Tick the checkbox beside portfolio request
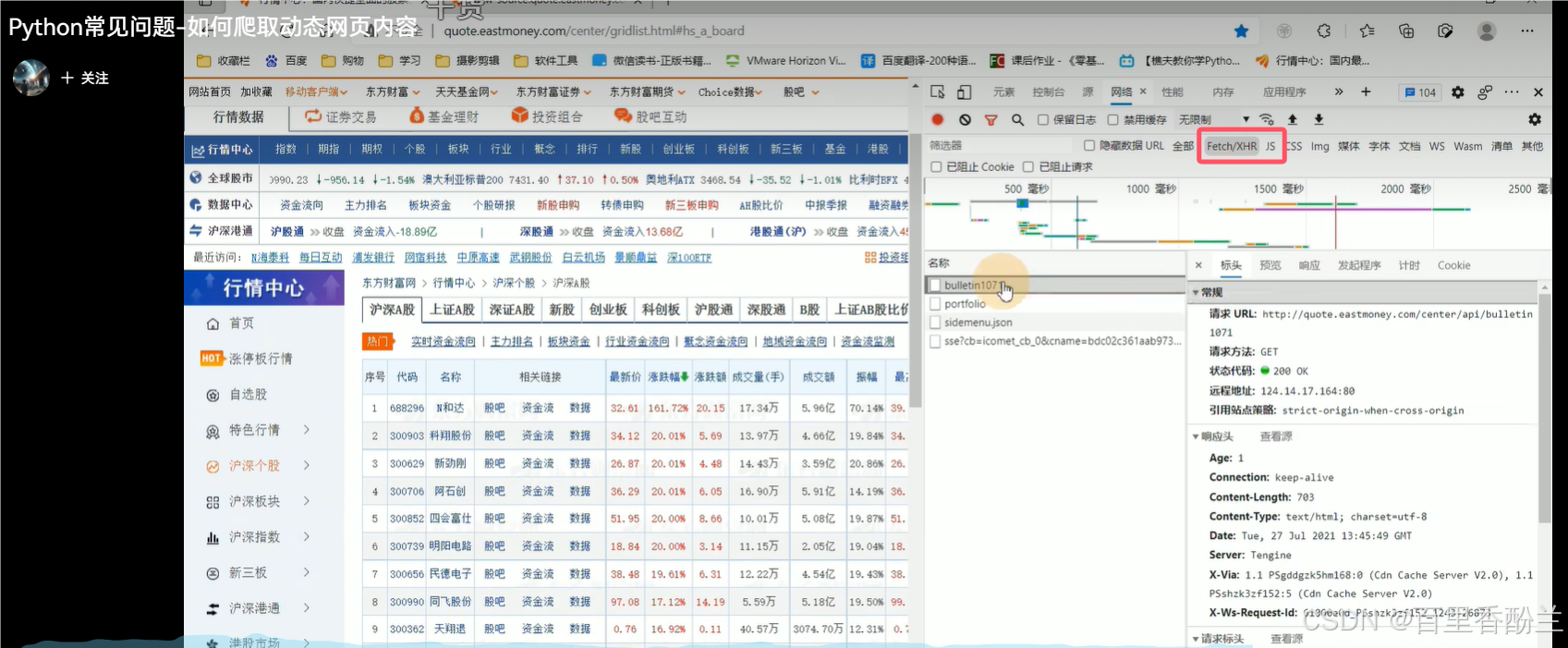This screenshot has width=1568, height=648. (x=935, y=303)
